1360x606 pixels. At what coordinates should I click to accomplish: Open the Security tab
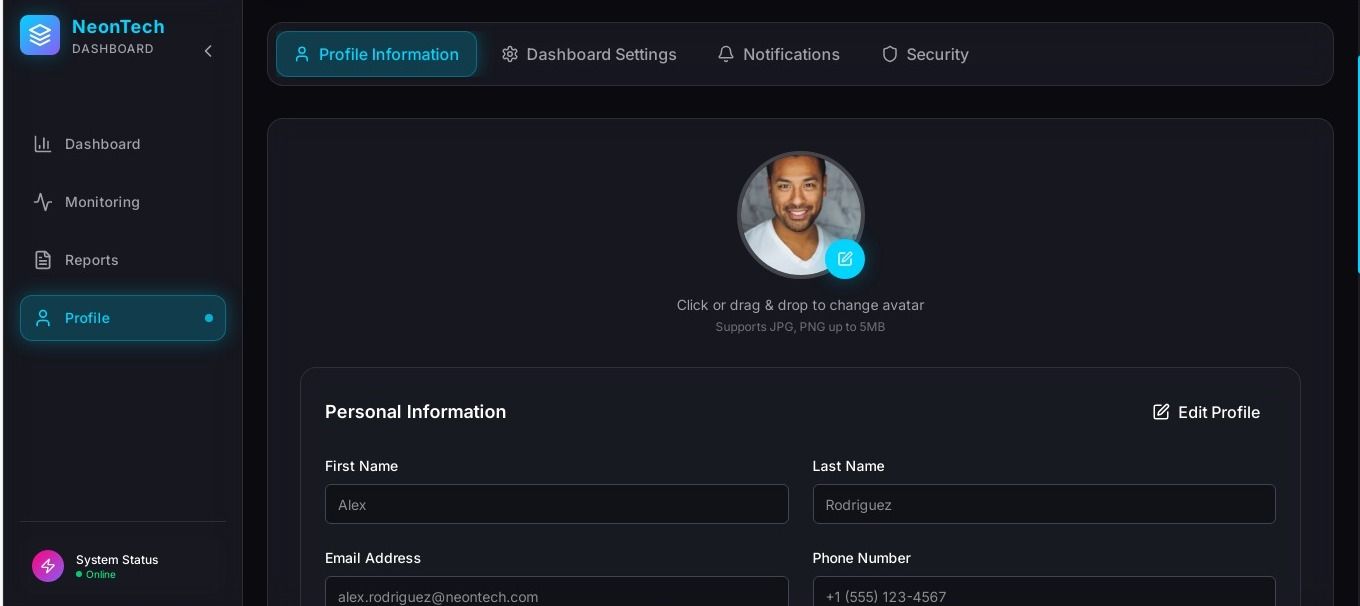pos(924,54)
